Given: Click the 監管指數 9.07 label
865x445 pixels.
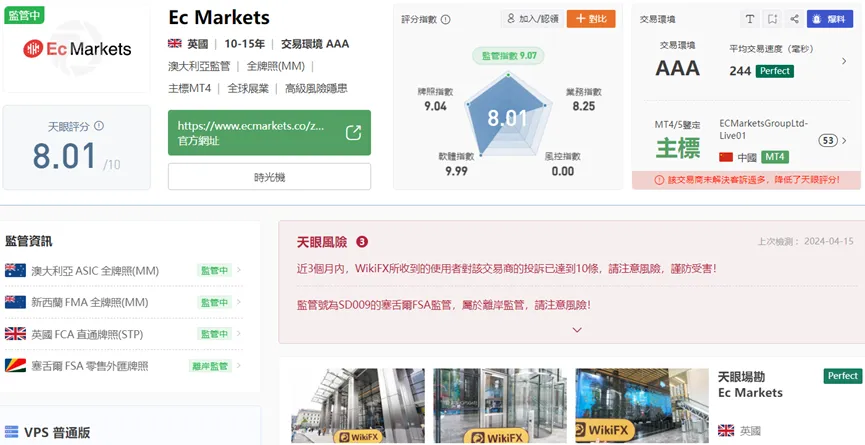Looking at the screenshot, I should pyautogui.click(x=509, y=56).
